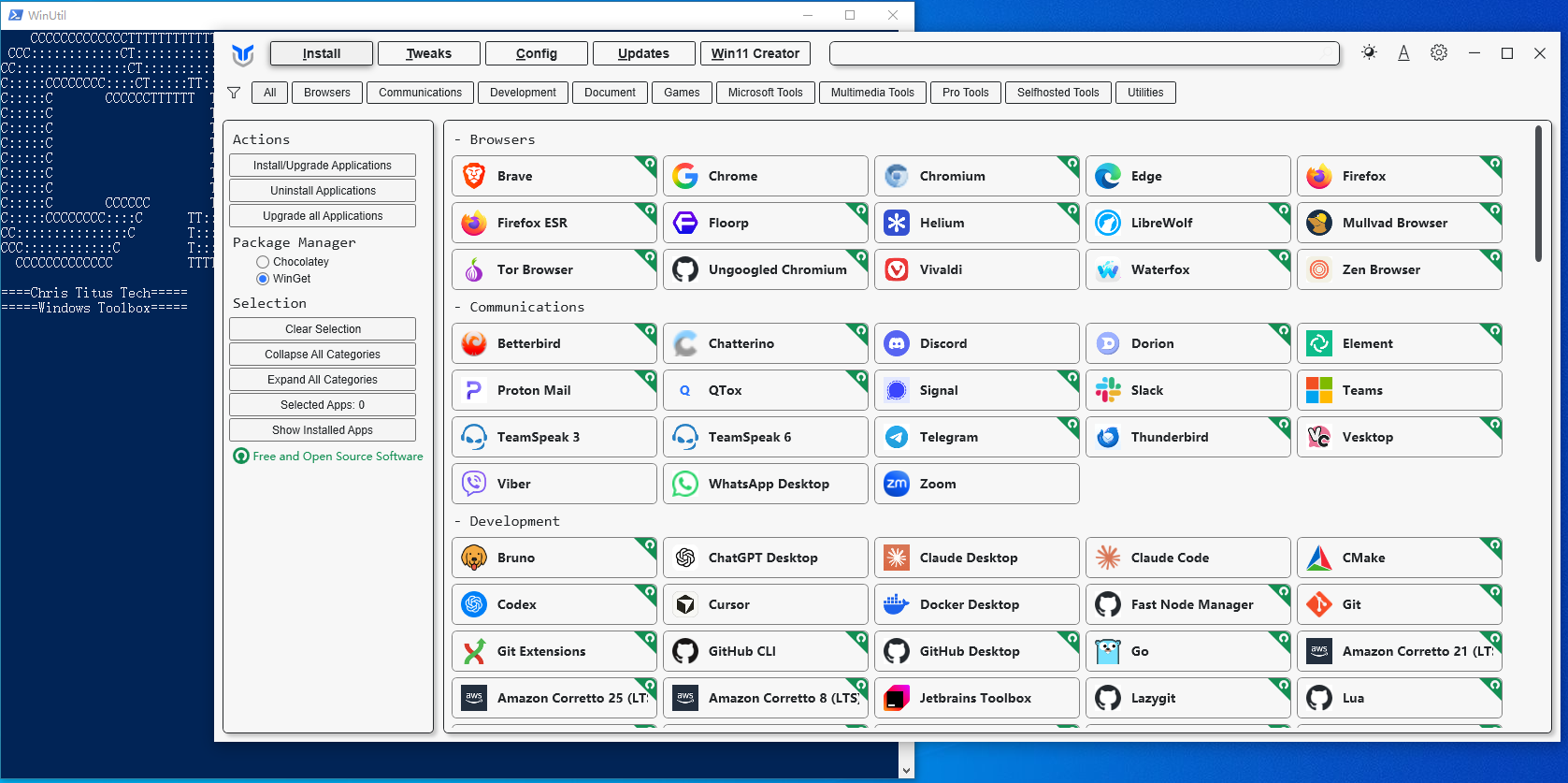The width and height of the screenshot is (1568, 783).
Task: Click the Tor Browser onion icon
Action: pyautogui.click(x=474, y=269)
